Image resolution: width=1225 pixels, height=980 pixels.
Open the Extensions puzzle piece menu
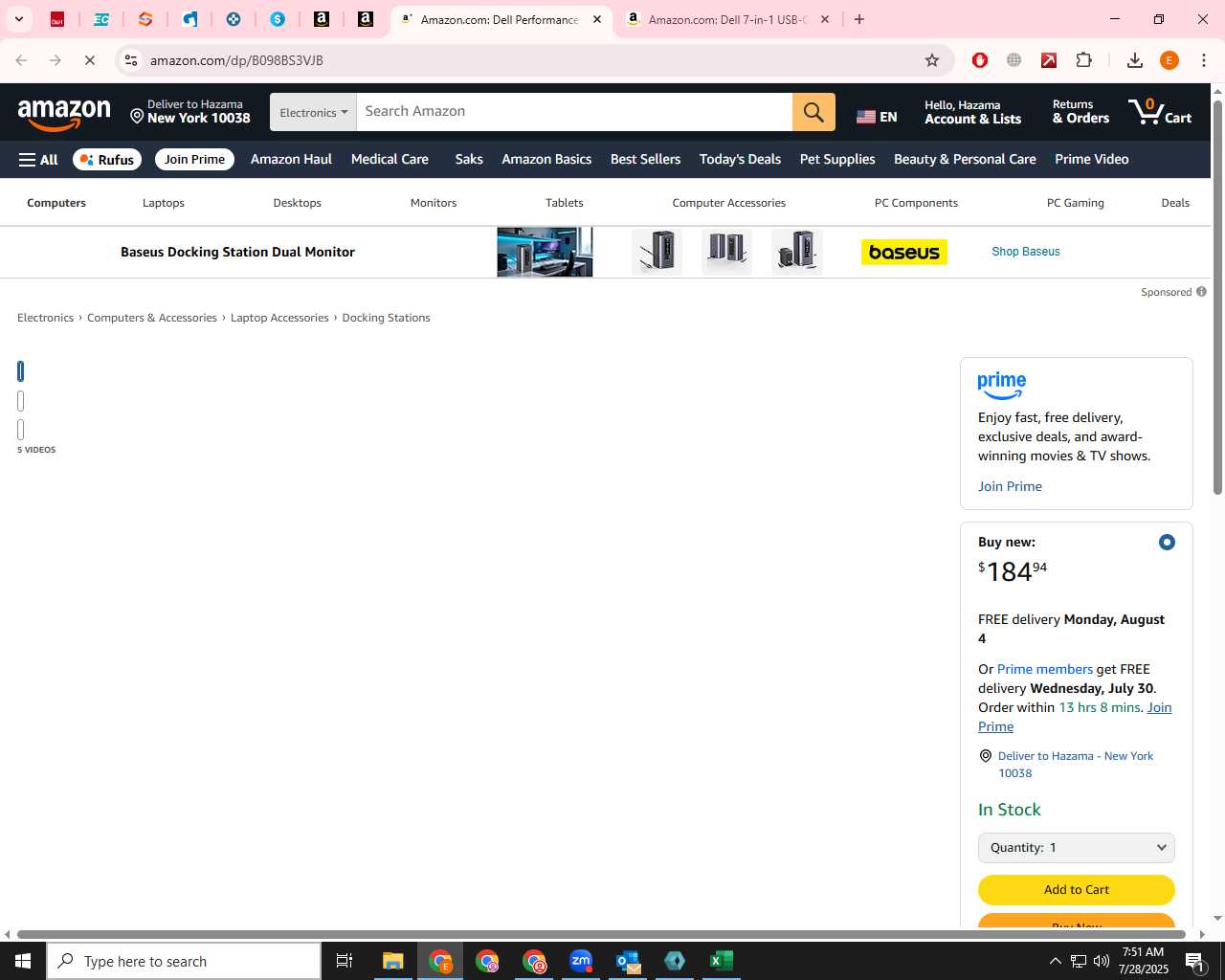[x=1084, y=60]
